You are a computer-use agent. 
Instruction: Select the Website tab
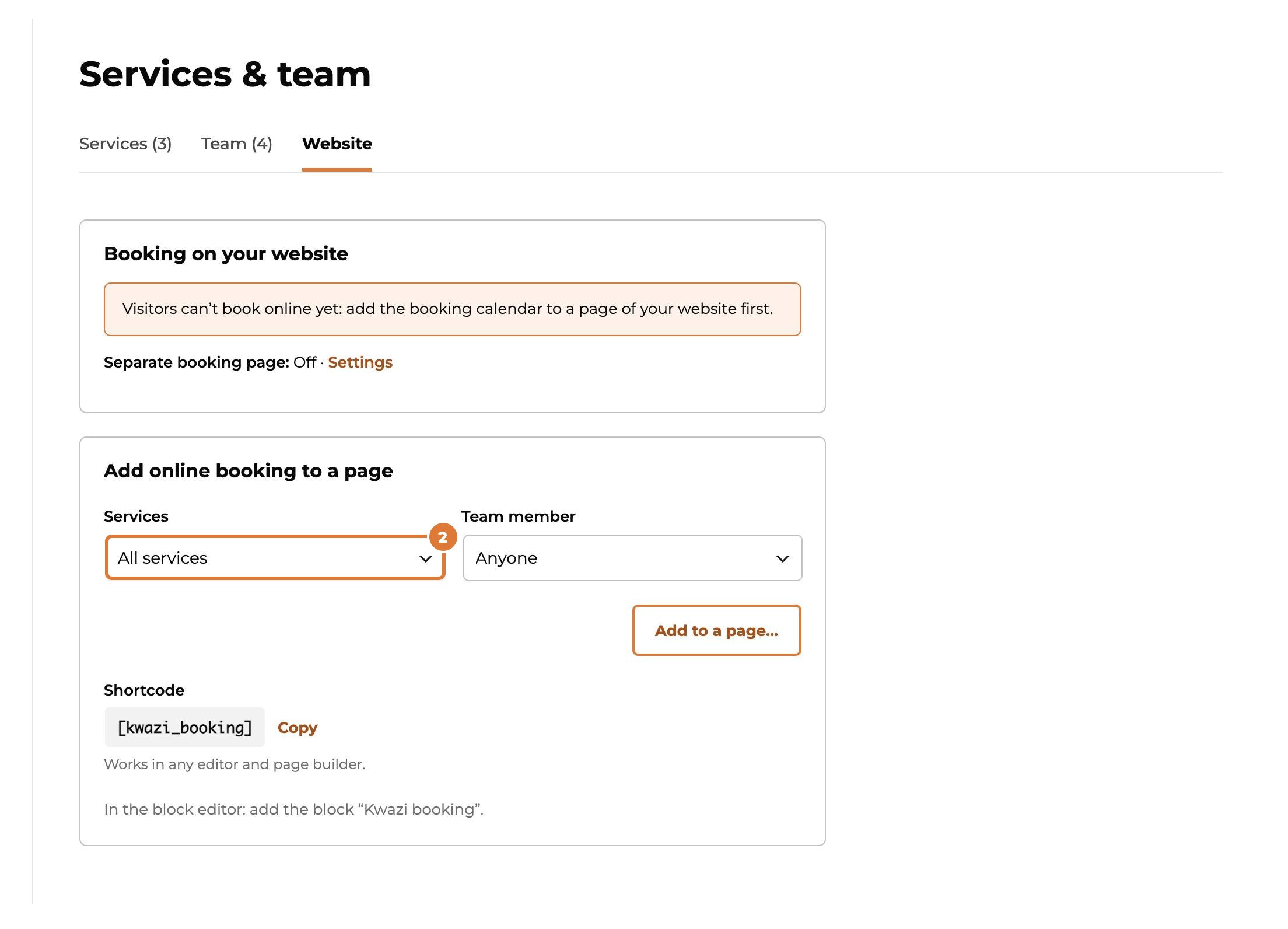coord(337,144)
